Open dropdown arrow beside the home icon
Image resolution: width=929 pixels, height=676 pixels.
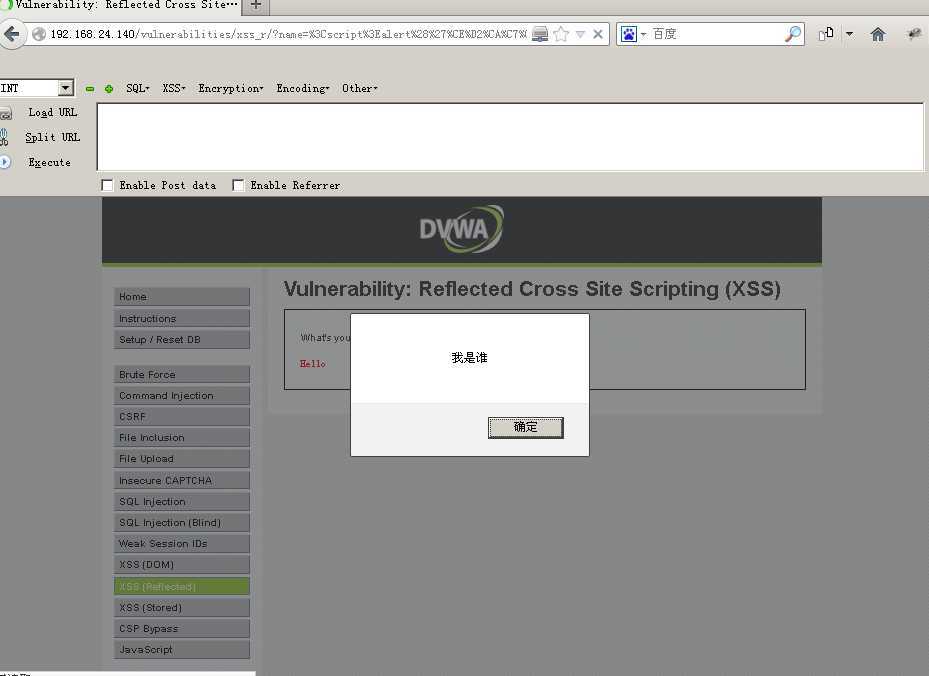click(849, 34)
